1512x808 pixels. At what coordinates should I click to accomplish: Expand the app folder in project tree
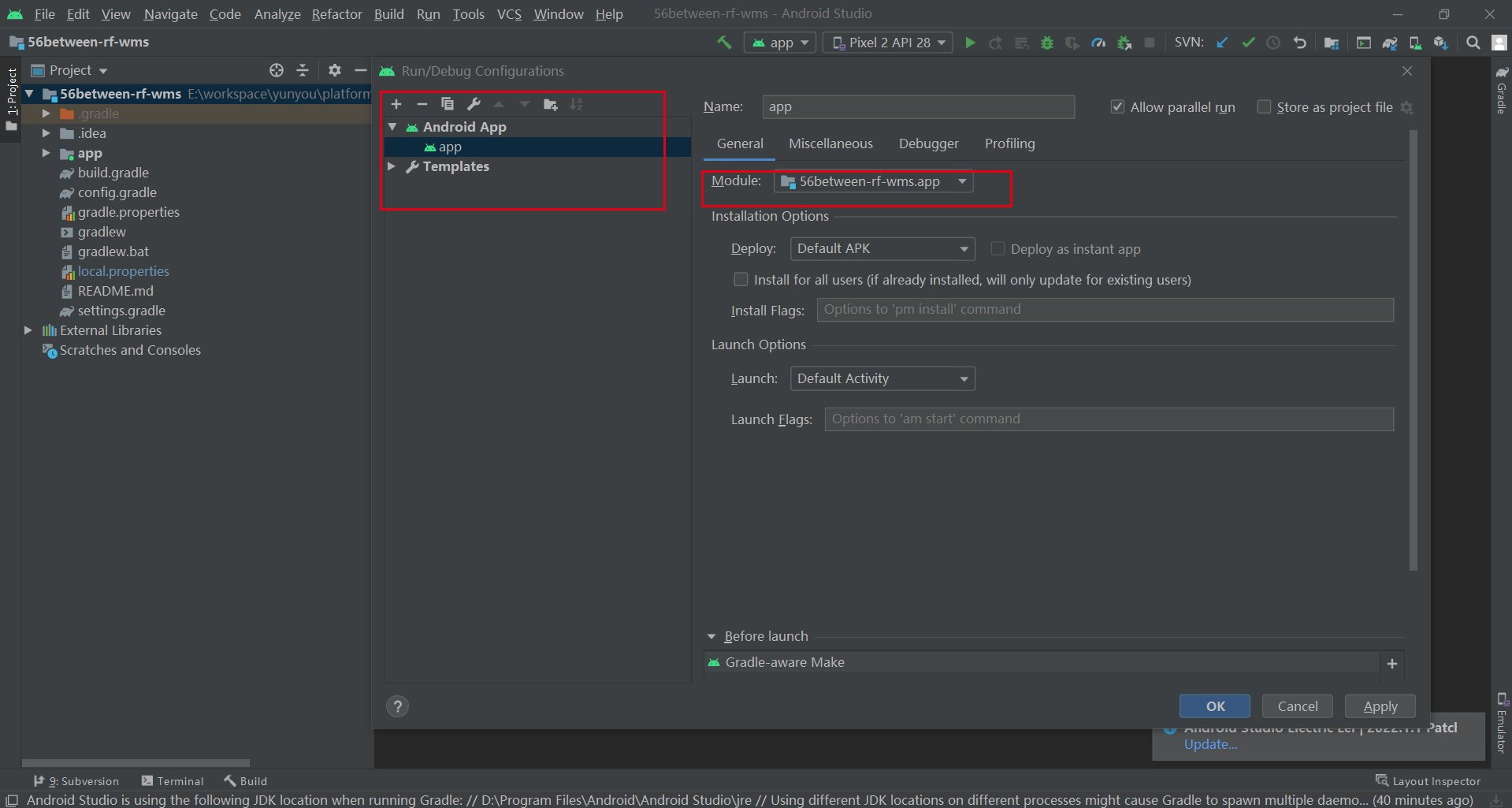tap(46, 153)
